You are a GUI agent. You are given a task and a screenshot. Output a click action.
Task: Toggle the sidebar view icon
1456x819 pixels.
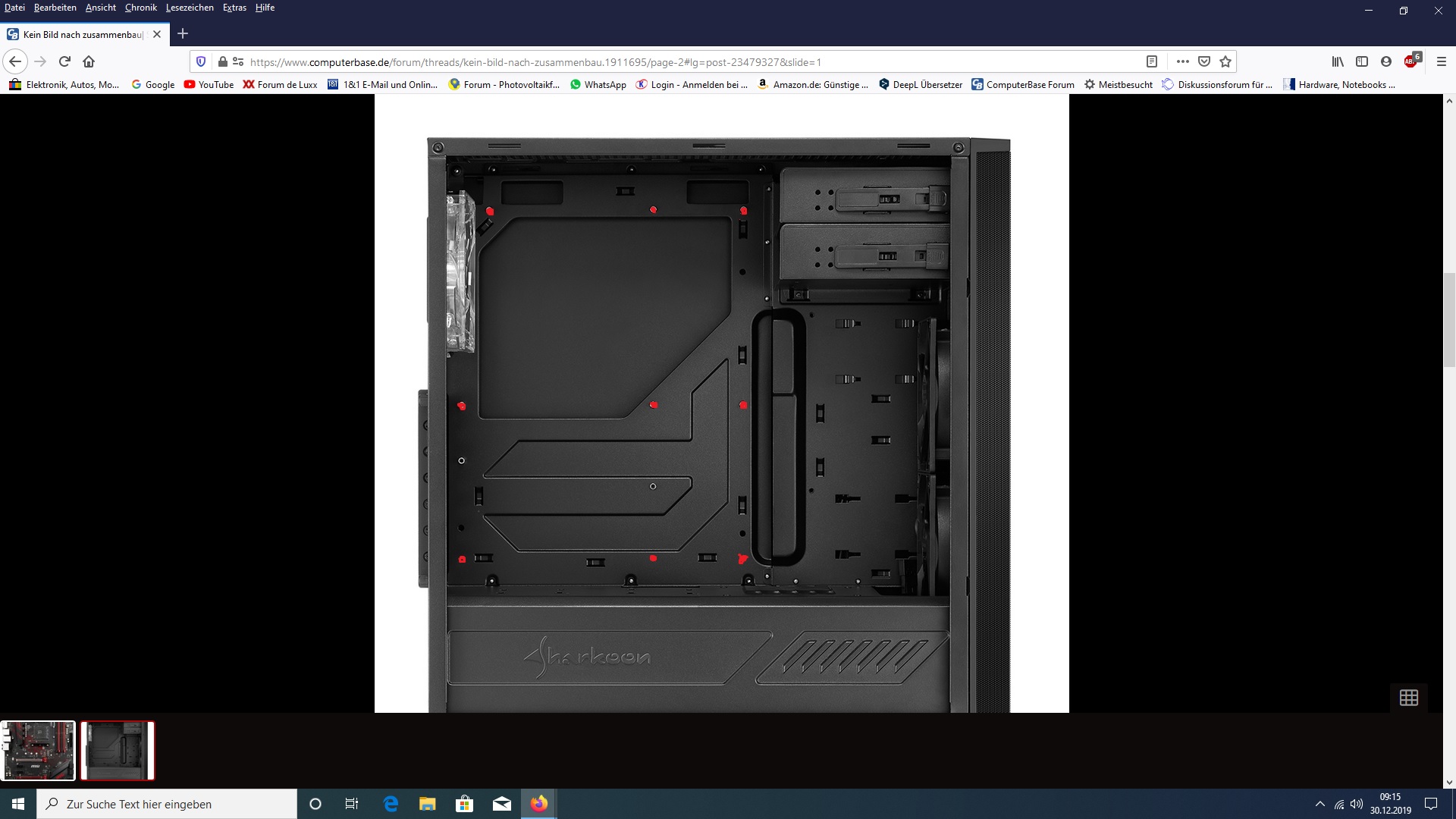pos(1362,61)
